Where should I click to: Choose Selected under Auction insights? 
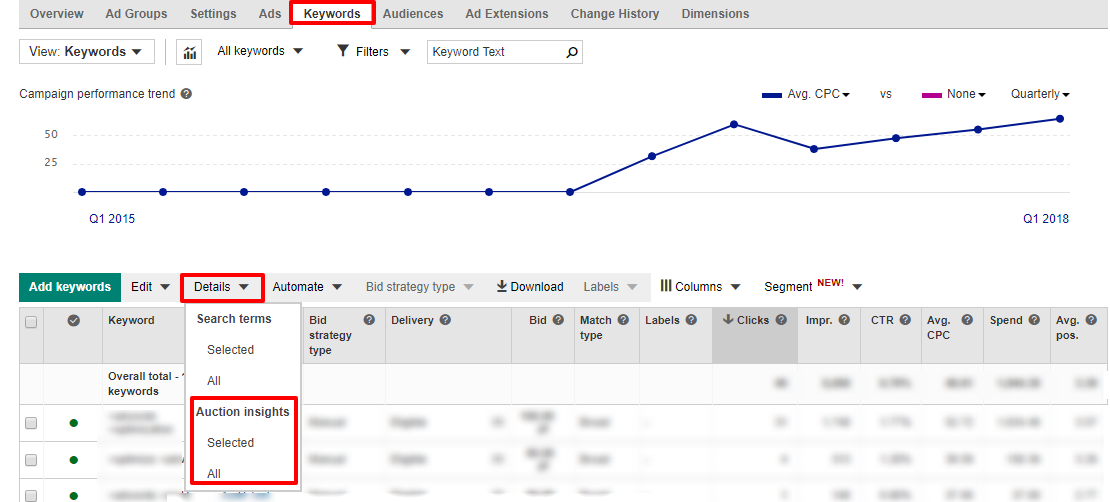(x=230, y=443)
